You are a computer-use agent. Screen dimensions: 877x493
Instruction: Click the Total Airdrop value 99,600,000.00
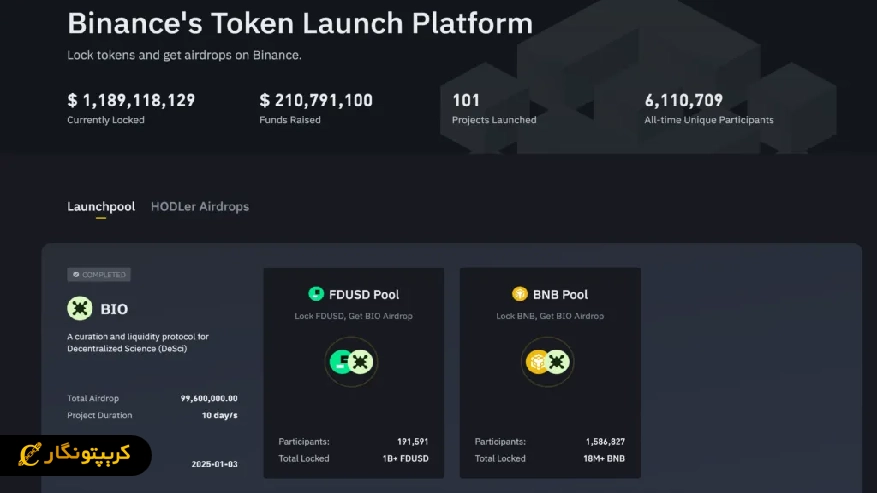coord(209,398)
